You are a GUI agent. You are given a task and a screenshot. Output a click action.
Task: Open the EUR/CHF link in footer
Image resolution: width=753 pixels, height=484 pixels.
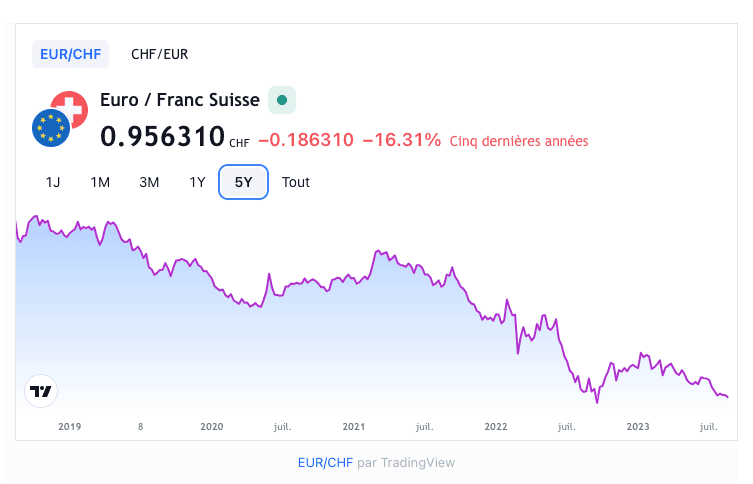pyautogui.click(x=325, y=463)
